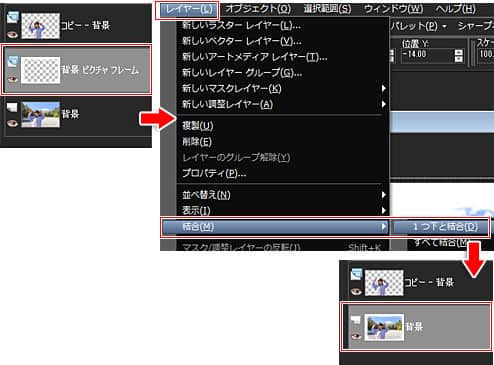Toggle eye icon of コピー - 背景 in bottom-right panel
This screenshot has width=494, height=365.
click(x=356, y=291)
